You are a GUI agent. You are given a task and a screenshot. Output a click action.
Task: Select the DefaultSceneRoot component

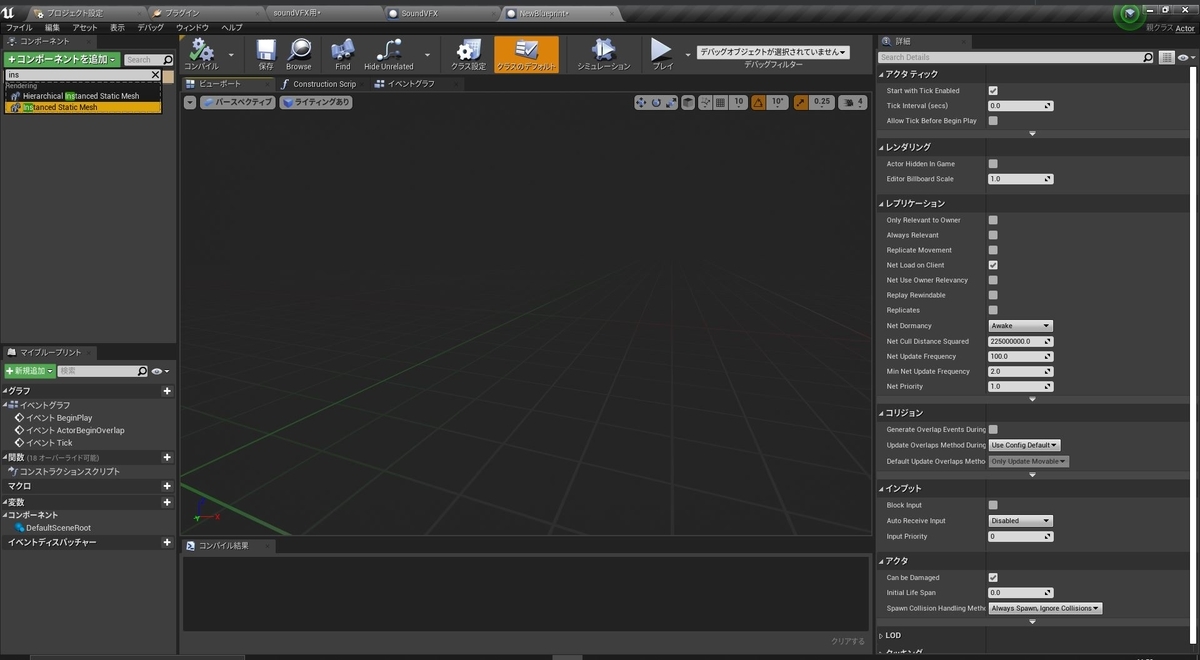coord(57,528)
